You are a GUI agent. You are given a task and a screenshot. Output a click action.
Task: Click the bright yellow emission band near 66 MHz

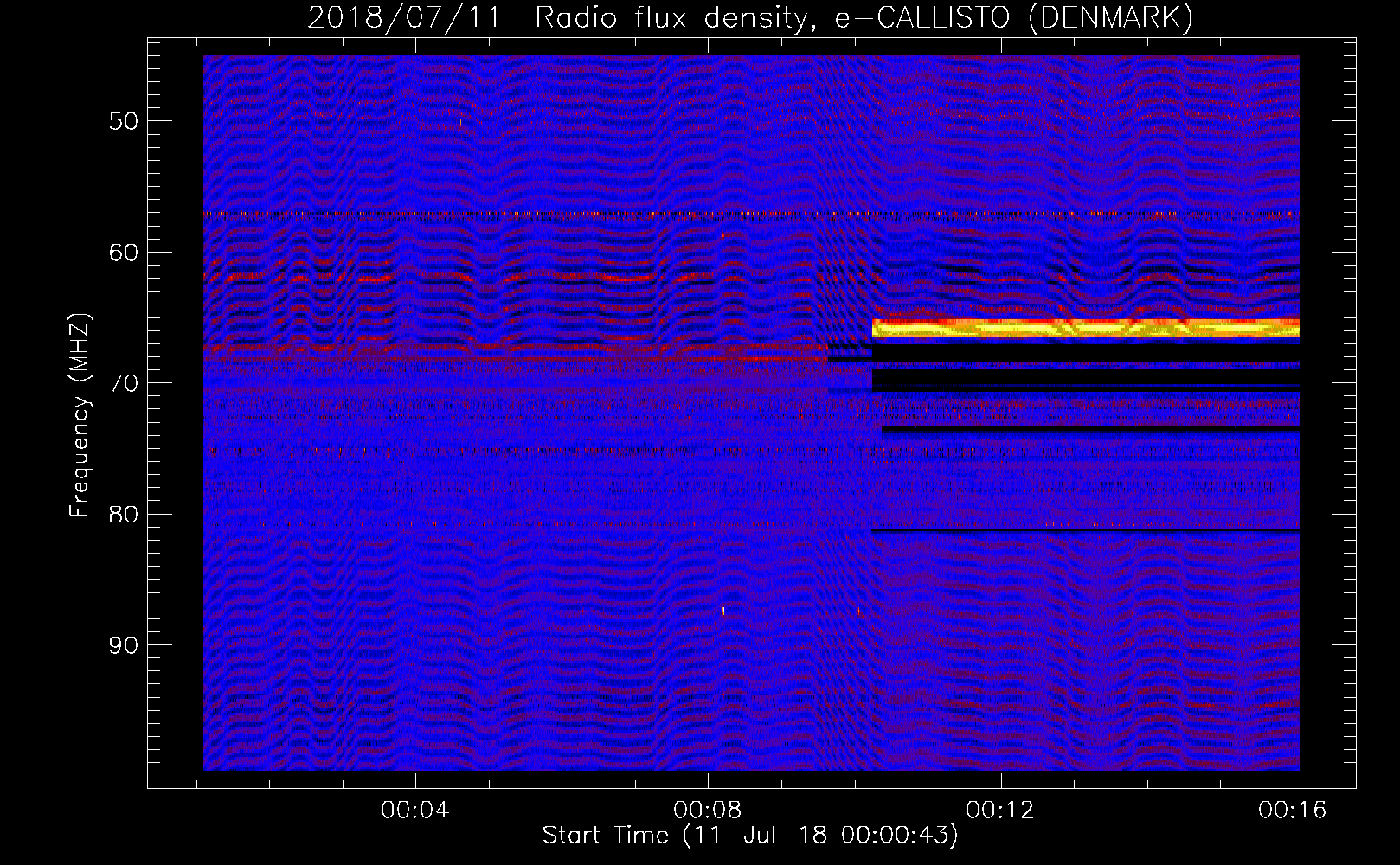[x=1086, y=328]
